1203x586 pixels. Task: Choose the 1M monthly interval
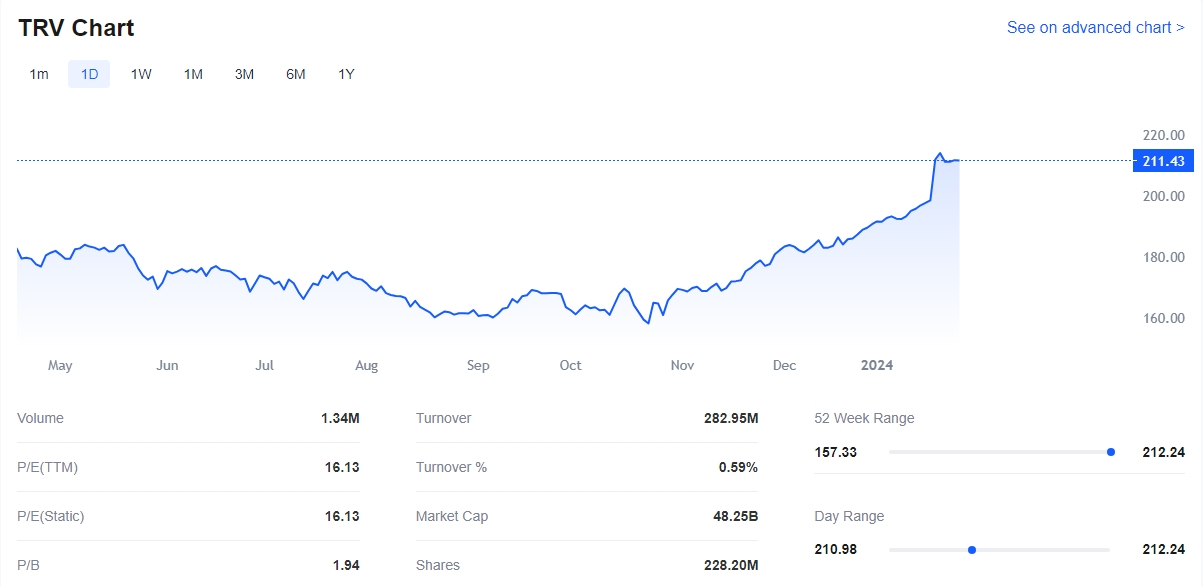[x=193, y=74]
